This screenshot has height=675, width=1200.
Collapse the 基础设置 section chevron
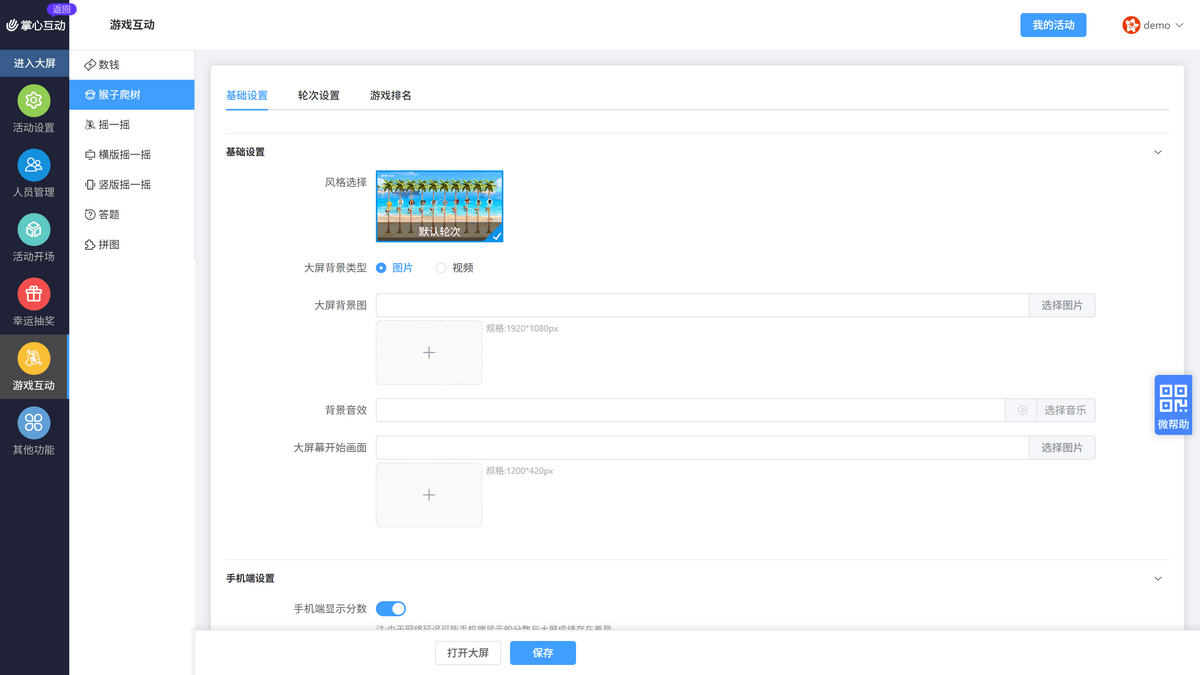pos(1158,152)
